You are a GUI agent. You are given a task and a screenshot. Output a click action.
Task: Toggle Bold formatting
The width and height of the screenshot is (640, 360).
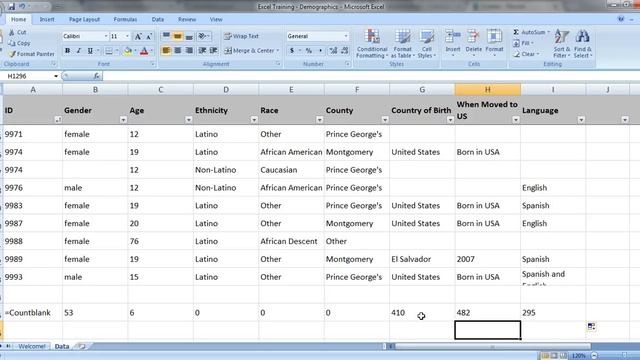[67, 51]
